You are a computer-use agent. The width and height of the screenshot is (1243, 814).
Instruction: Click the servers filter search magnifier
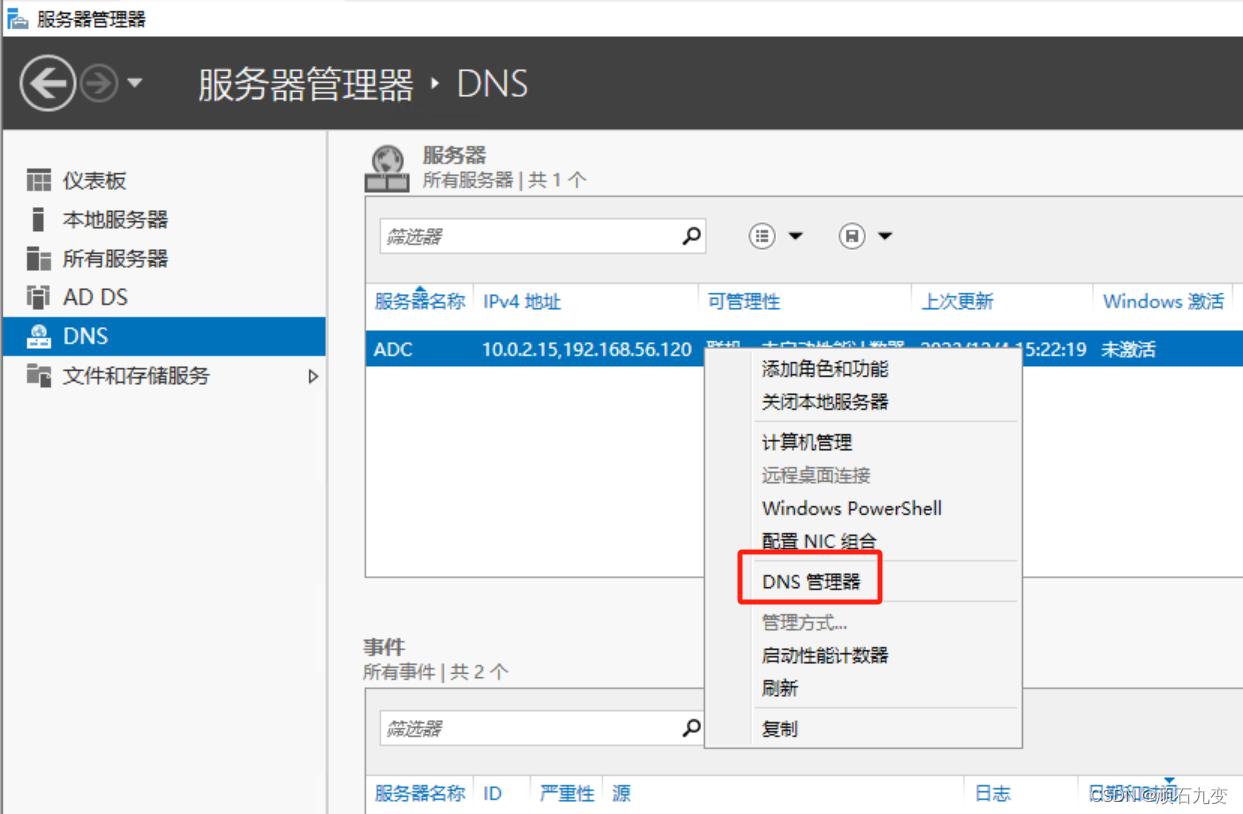point(692,236)
